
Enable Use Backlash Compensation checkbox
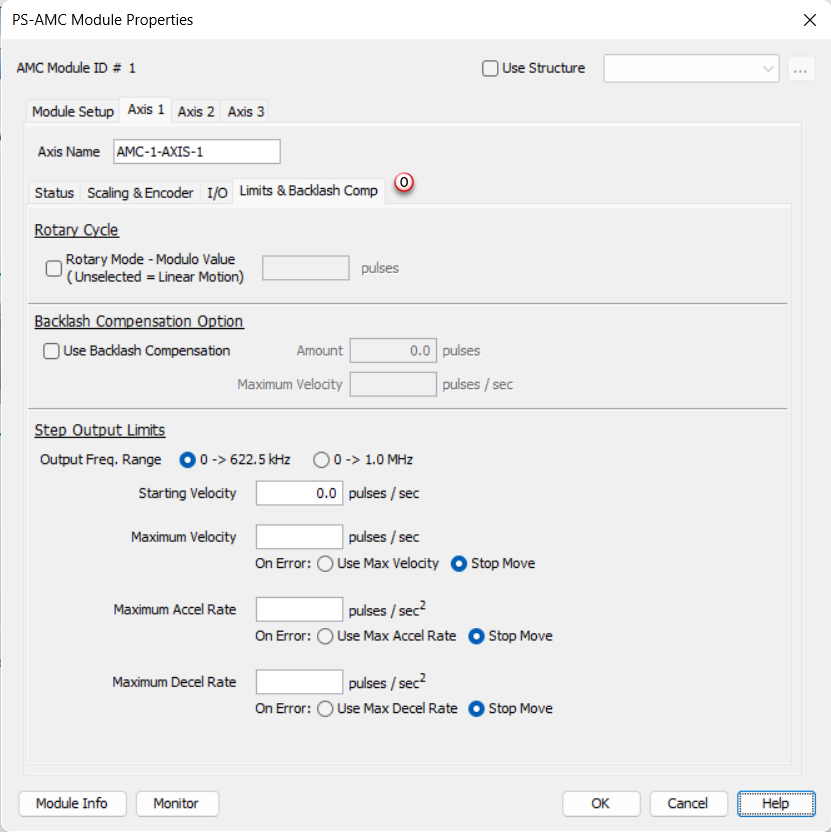click(x=51, y=351)
